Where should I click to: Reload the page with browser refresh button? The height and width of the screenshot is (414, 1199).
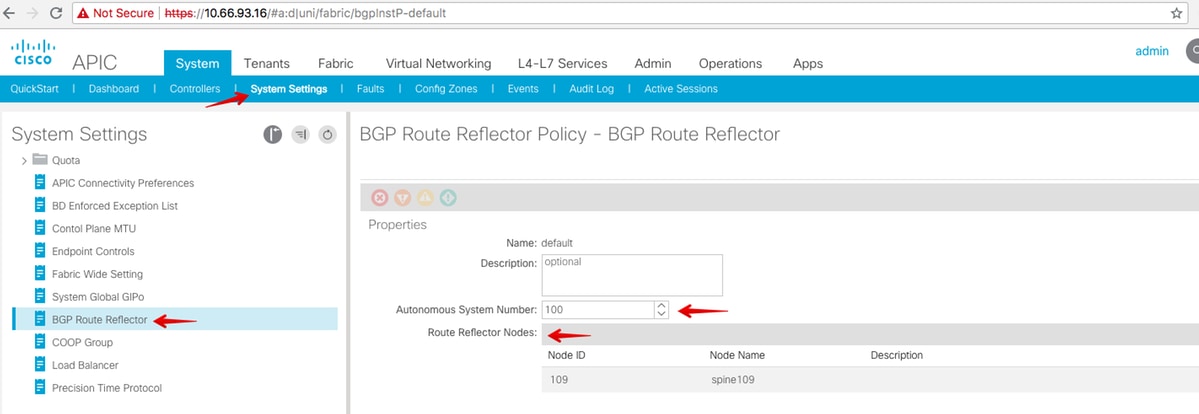tap(56, 13)
